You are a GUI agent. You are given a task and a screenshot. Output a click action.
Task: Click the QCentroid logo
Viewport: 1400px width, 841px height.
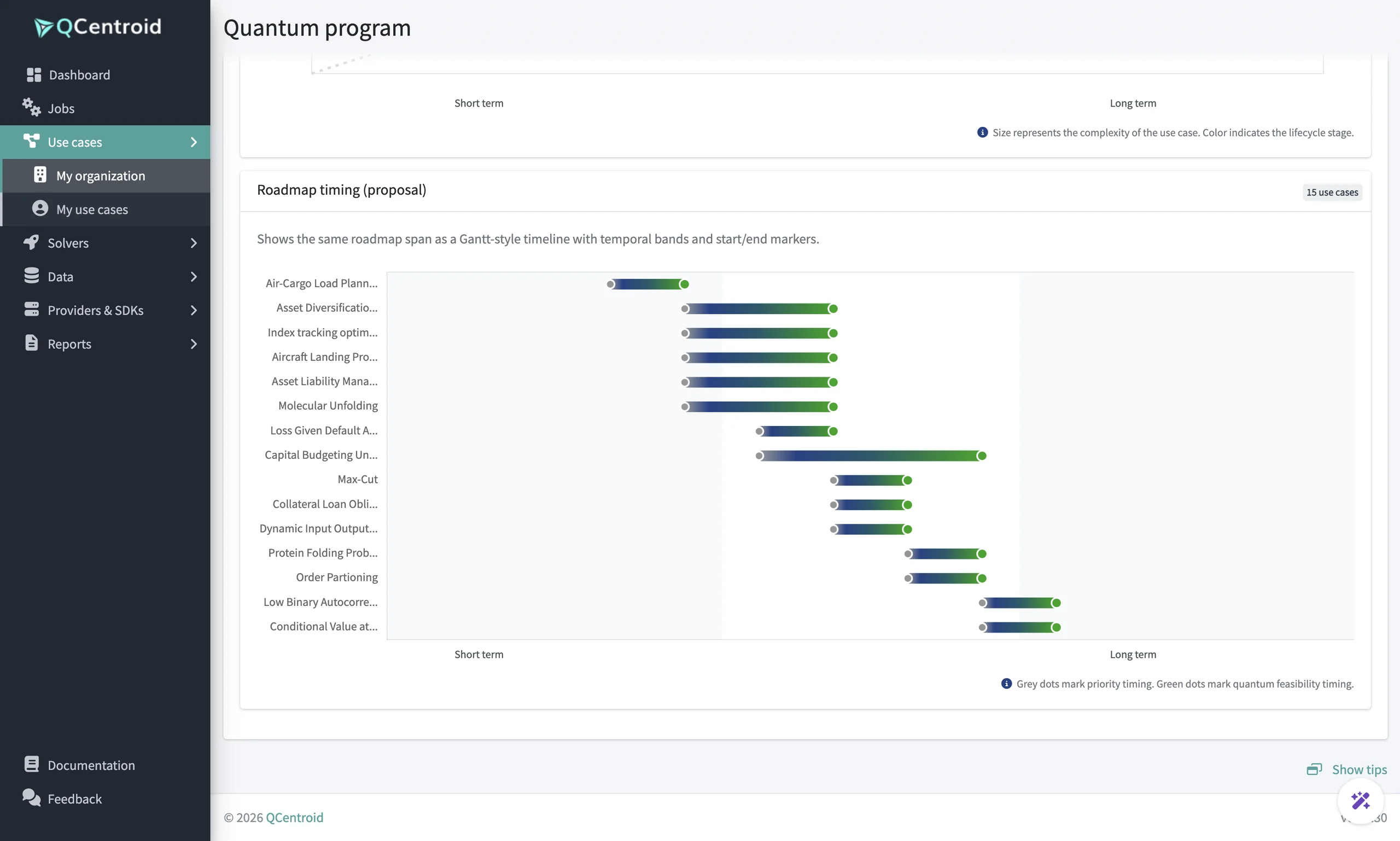pos(97,27)
